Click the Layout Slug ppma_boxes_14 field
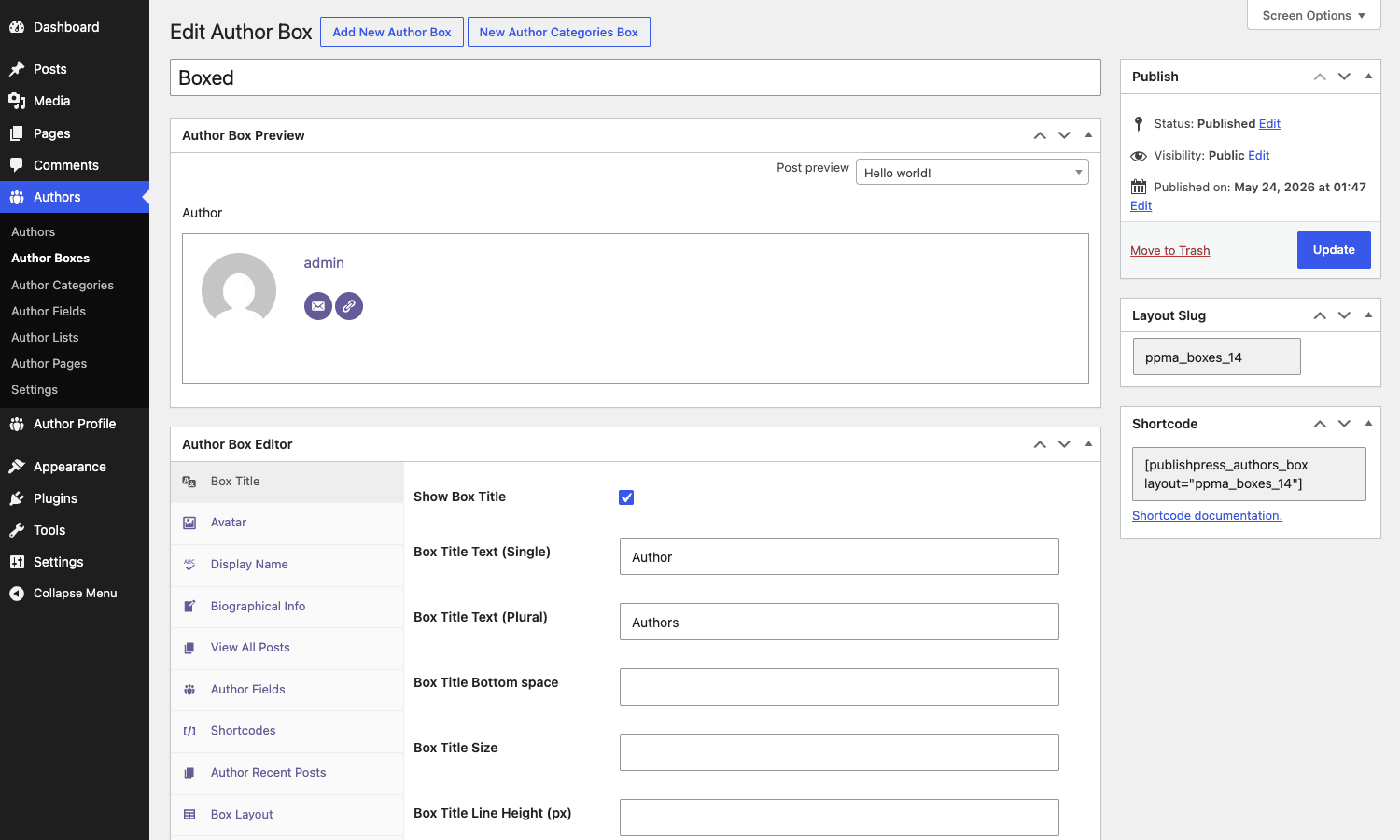Screen dimensions: 1400x840 coord(1217,357)
